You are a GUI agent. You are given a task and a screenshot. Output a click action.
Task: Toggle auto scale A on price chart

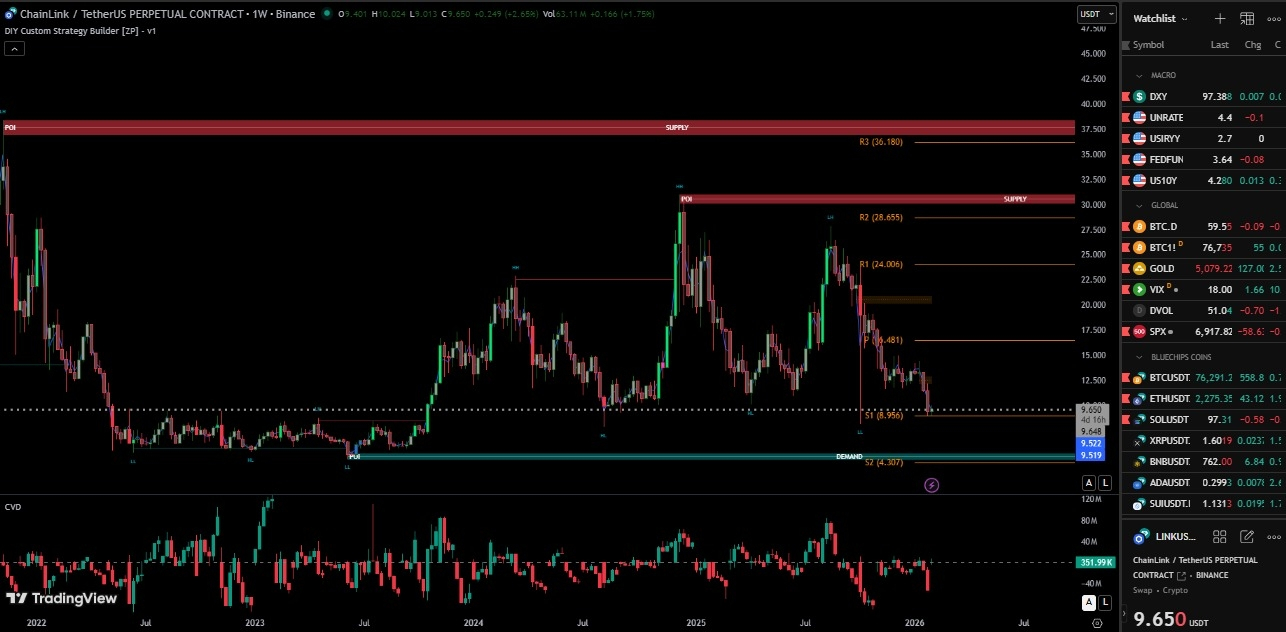pos(1089,483)
